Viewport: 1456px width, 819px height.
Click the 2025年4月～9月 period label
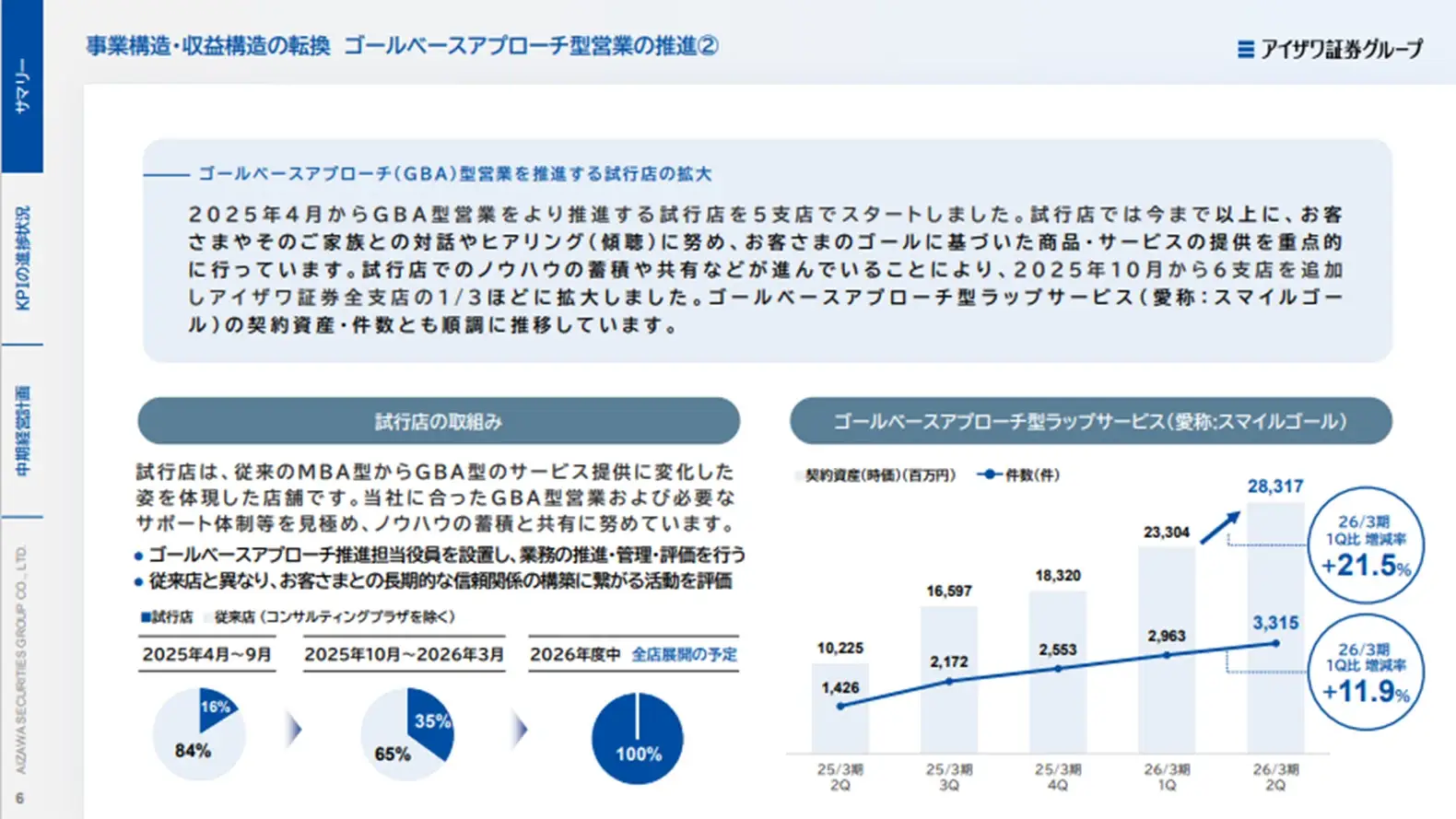[x=206, y=654]
